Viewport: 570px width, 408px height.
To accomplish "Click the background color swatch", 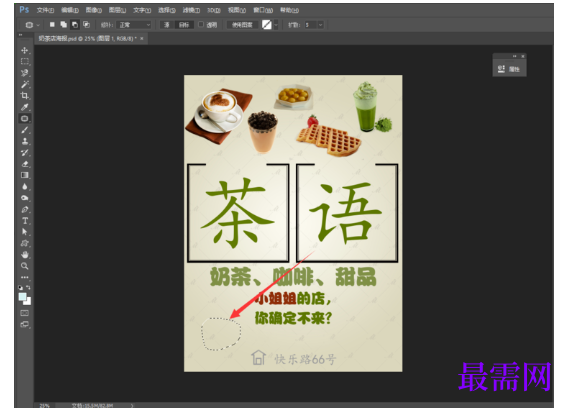I will (28, 302).
